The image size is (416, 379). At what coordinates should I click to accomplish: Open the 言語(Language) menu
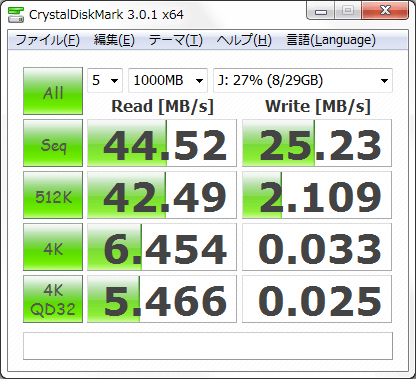coord(331,40)
